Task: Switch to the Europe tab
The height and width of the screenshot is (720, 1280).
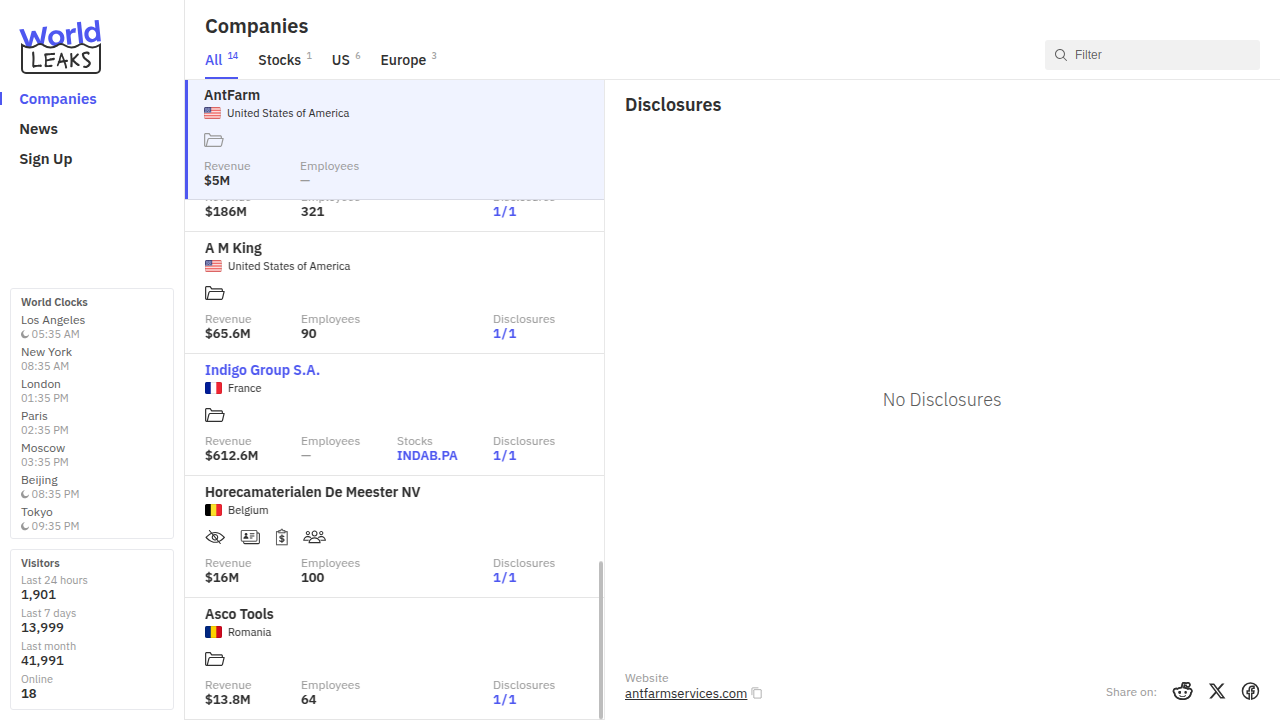Action: coord(408,60)
